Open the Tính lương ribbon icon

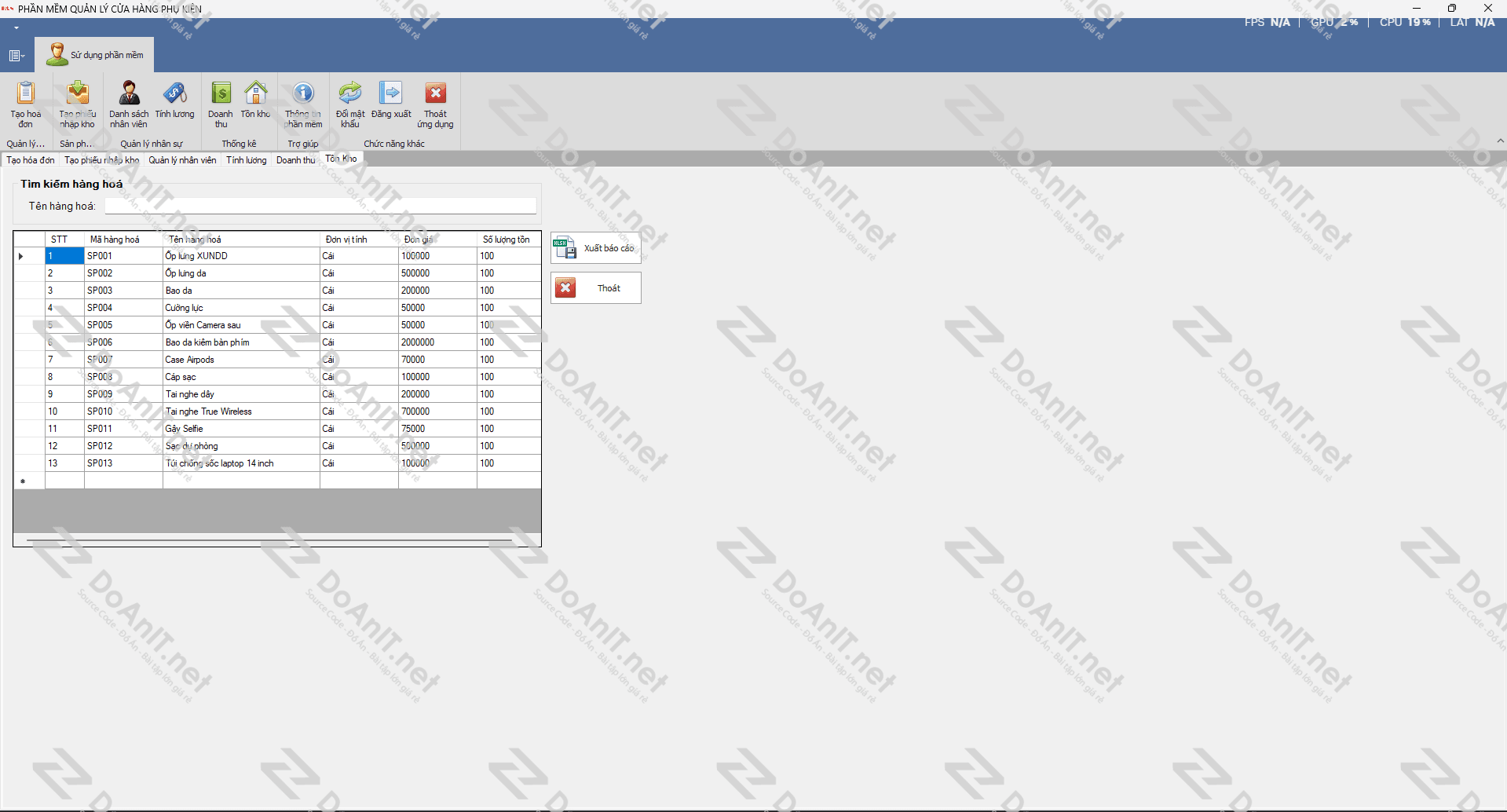(174, 100)
